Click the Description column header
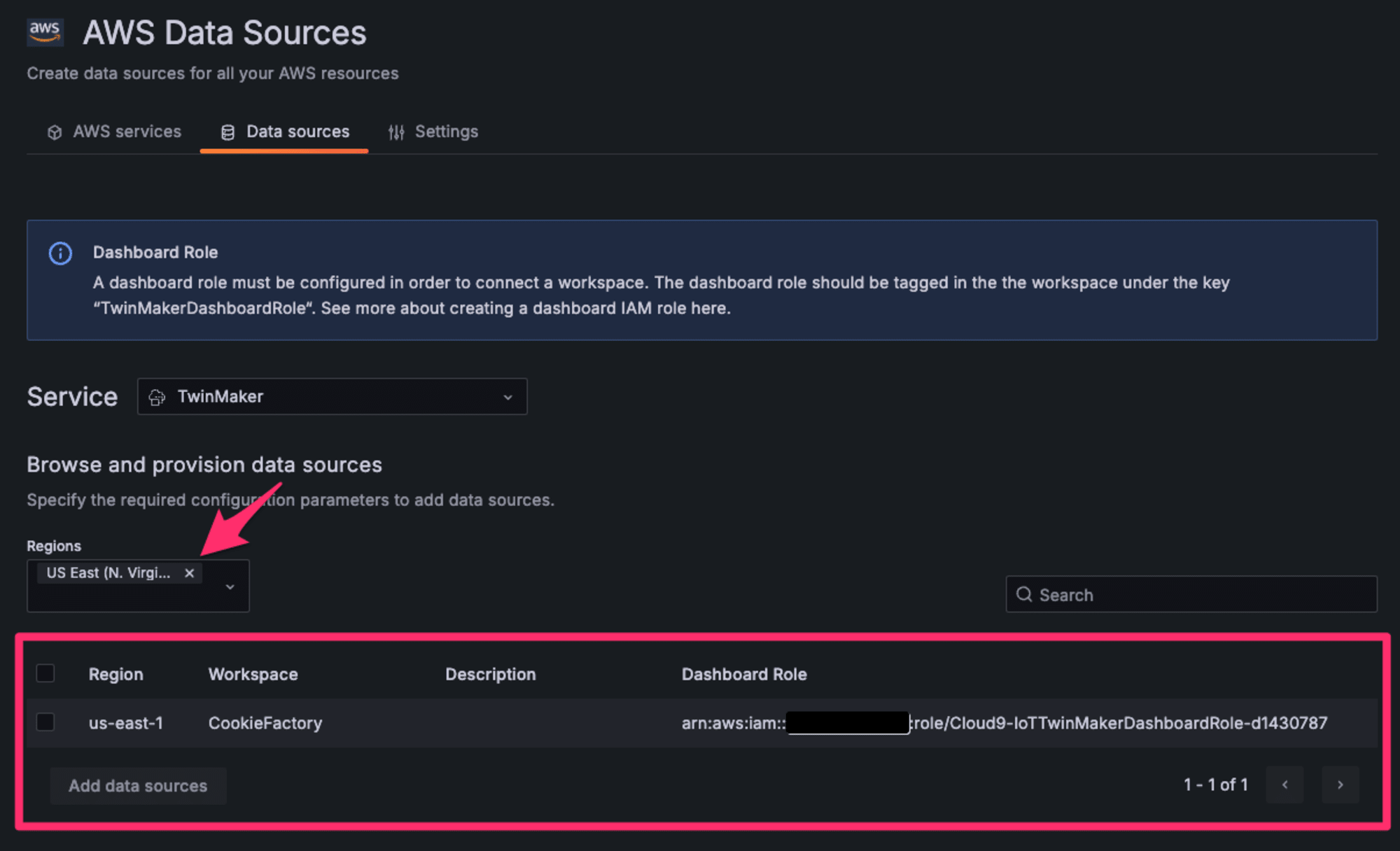Viewport: 1400px width, 851px height. [x=490, y=675]
